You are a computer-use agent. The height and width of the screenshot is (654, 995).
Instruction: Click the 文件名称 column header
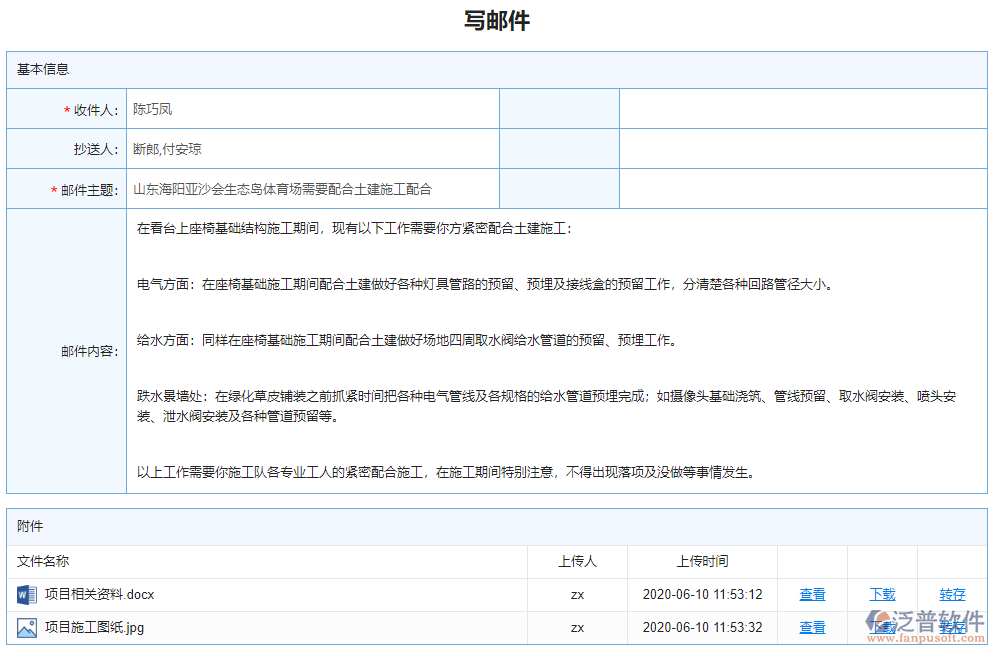click(44, 561)
